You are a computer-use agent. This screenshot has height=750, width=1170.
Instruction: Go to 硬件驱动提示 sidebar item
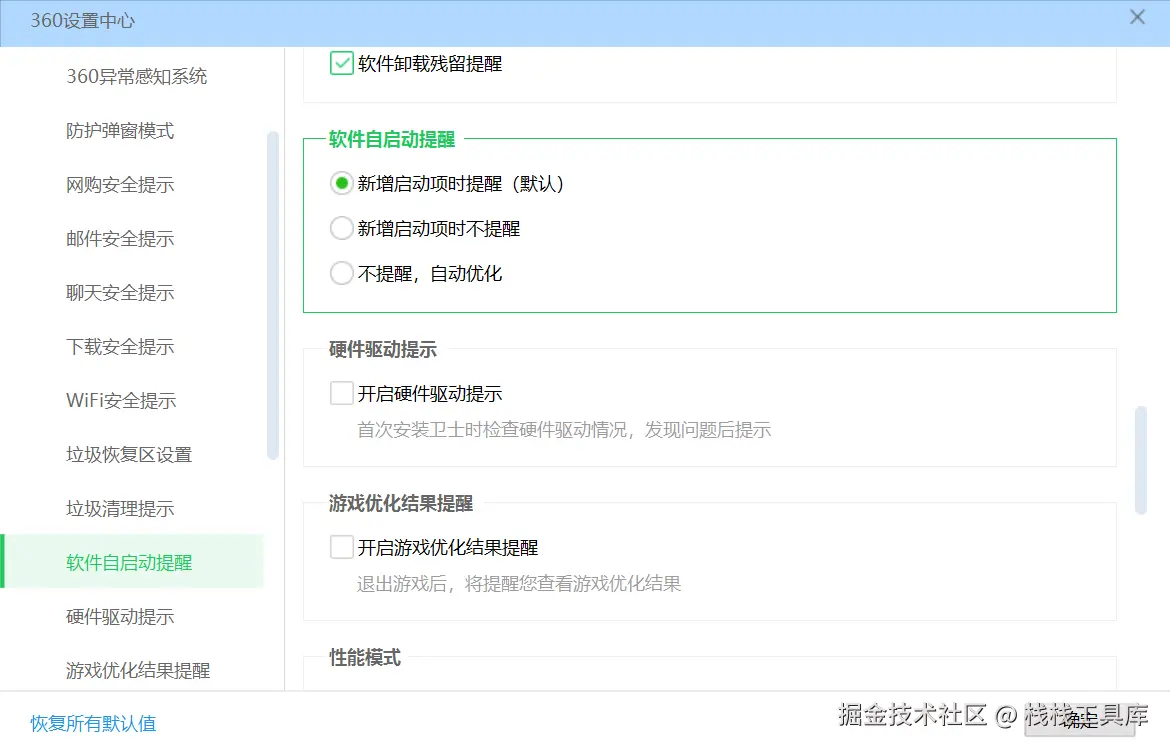pyautogui.click(x=120, y=616)
